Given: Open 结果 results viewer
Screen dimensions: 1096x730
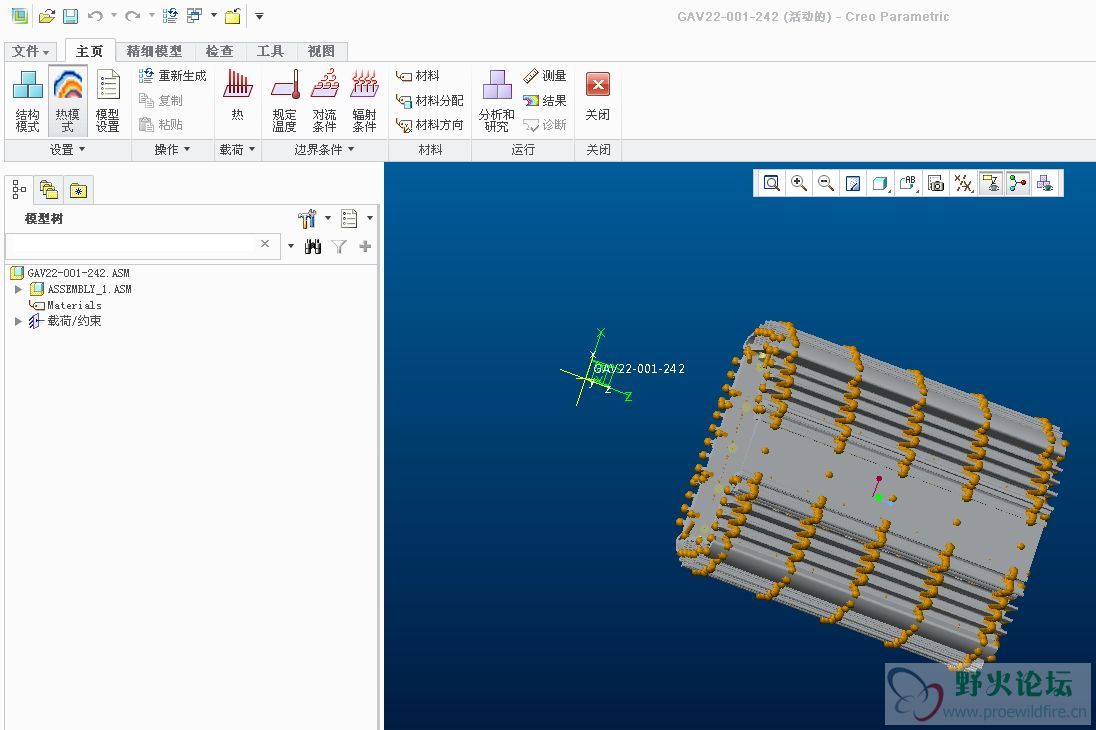Looking at the screenshot, I should (545, 100).
